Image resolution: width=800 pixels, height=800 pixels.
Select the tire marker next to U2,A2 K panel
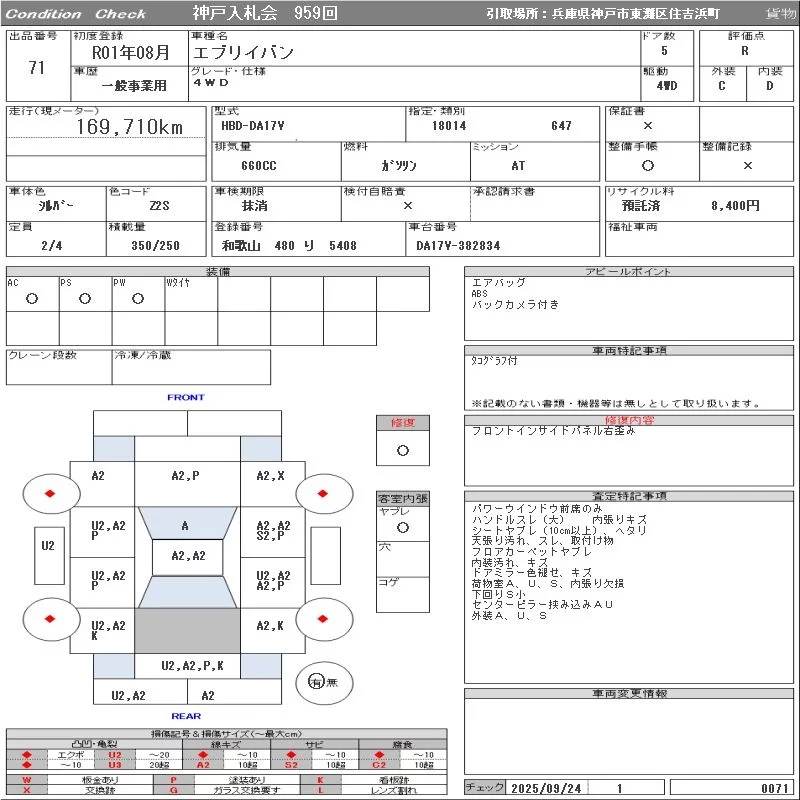(49, 620)
